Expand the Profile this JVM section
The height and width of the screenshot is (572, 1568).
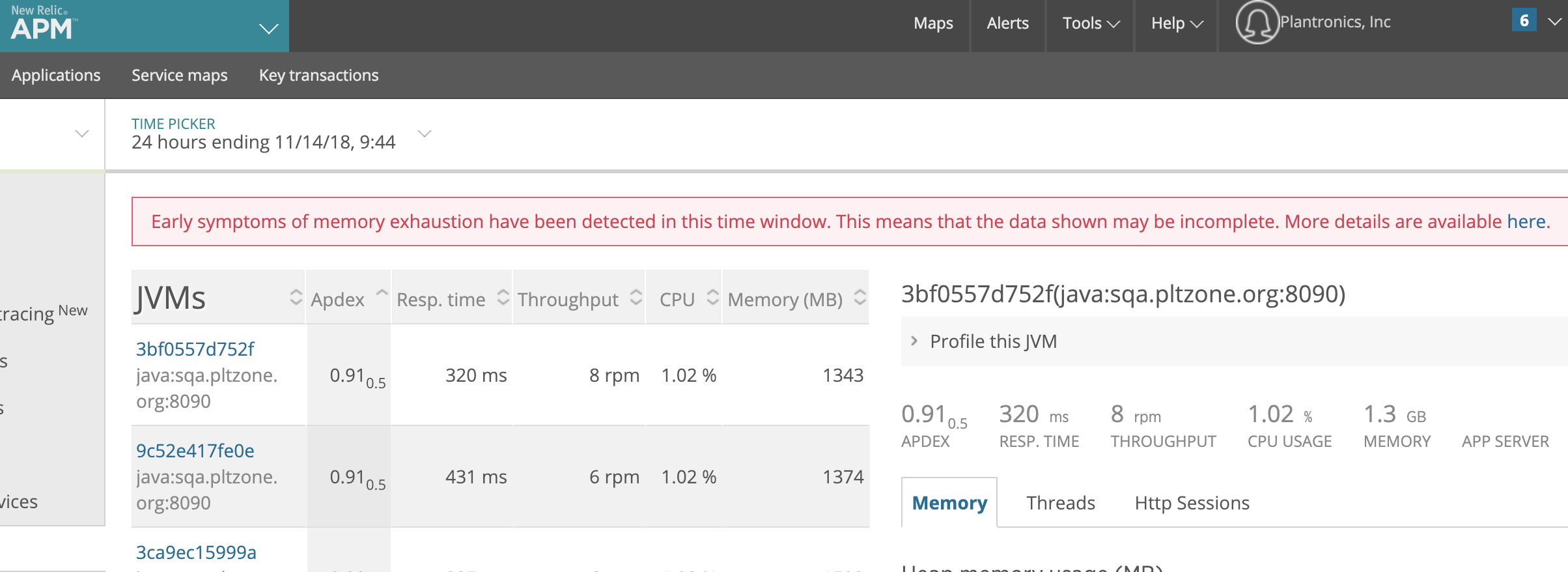(992, 341)
